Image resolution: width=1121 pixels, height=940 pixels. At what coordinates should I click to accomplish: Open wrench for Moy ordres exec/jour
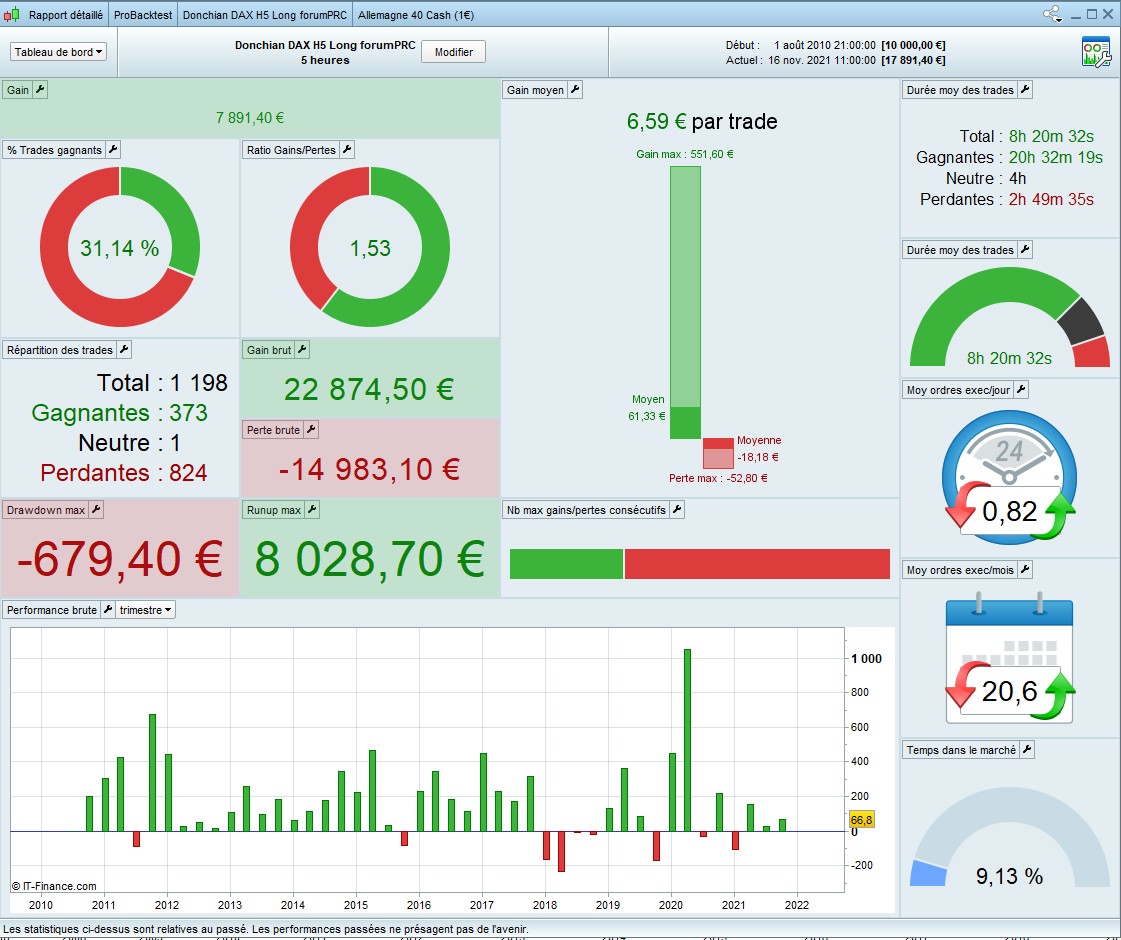click(1022, 390)
